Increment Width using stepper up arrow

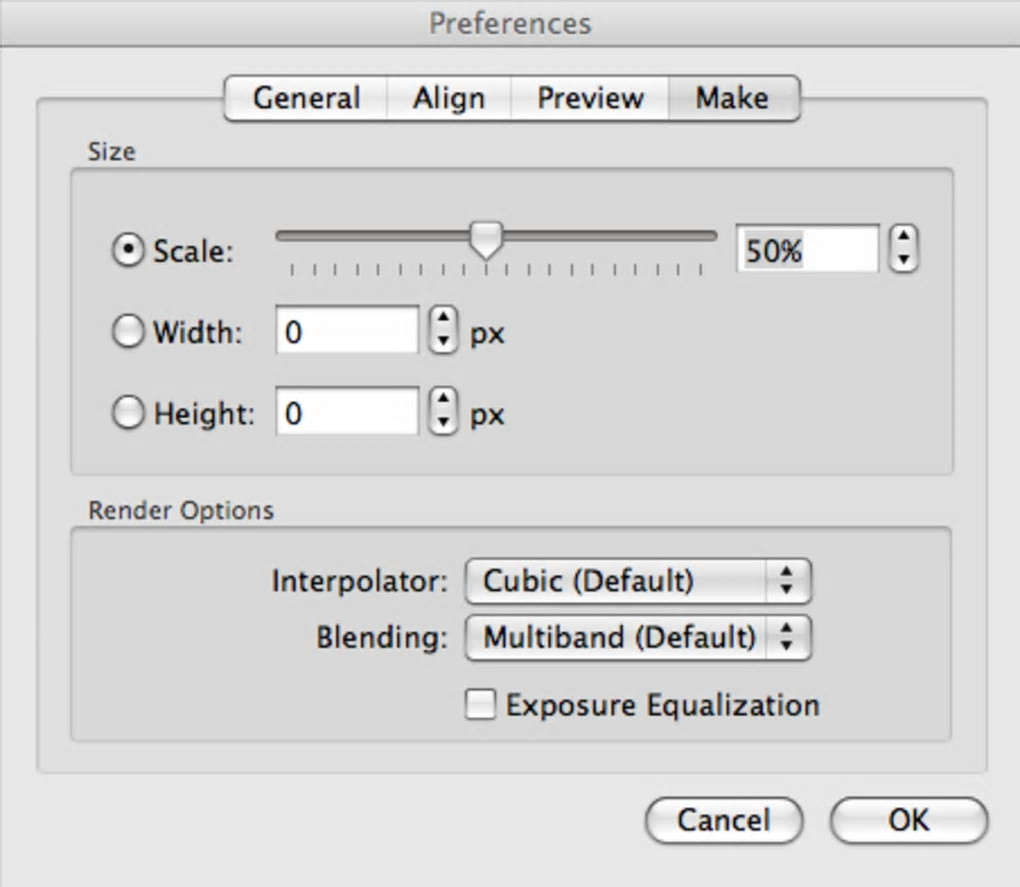click(442, 321)
